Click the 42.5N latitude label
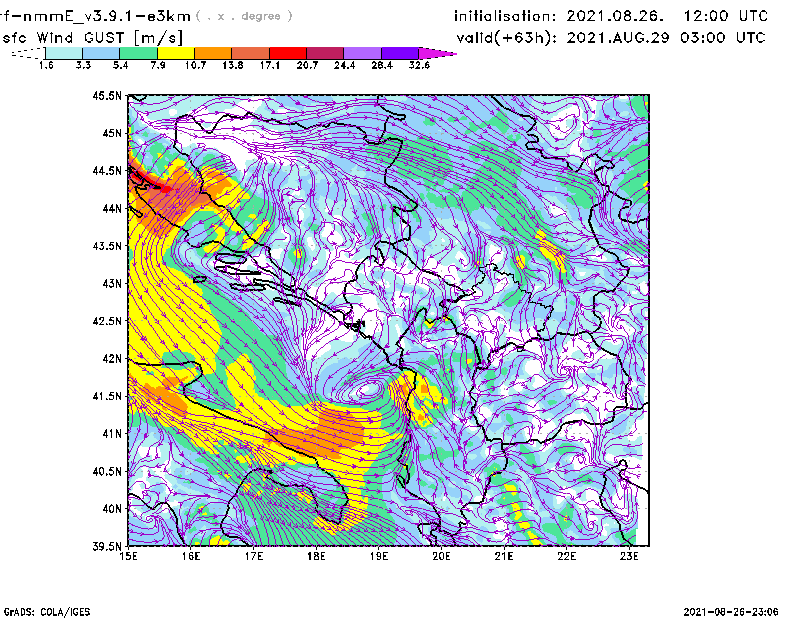The width and height of the screenshot is (800, 618). pos(108,321)
